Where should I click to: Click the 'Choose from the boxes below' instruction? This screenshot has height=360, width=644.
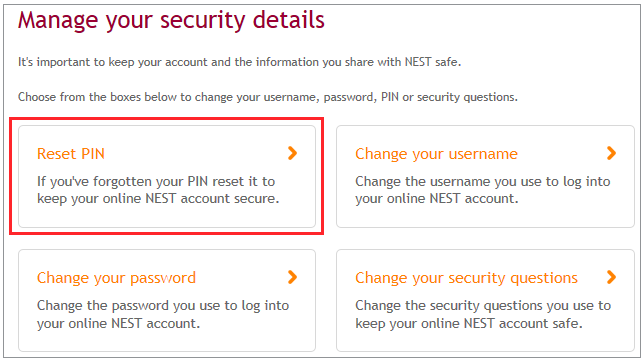[x=268, y=97]
